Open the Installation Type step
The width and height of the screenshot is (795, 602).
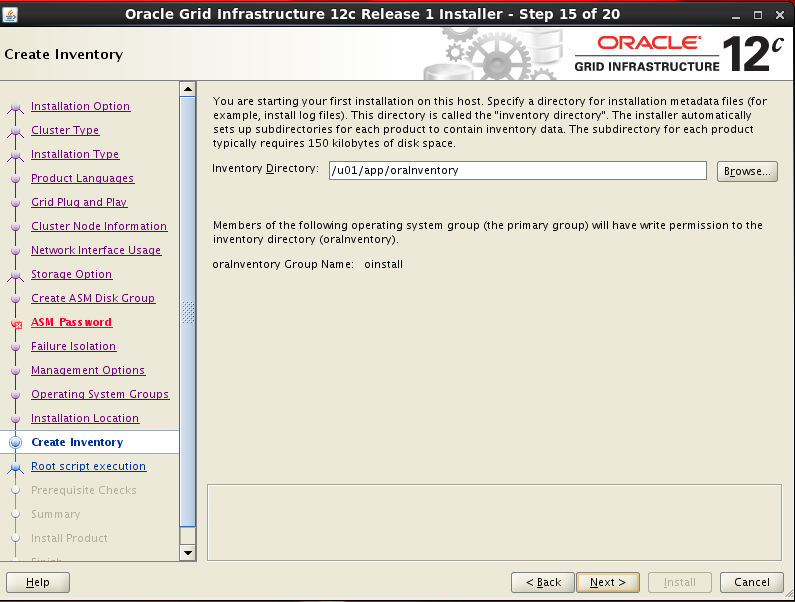75,154
